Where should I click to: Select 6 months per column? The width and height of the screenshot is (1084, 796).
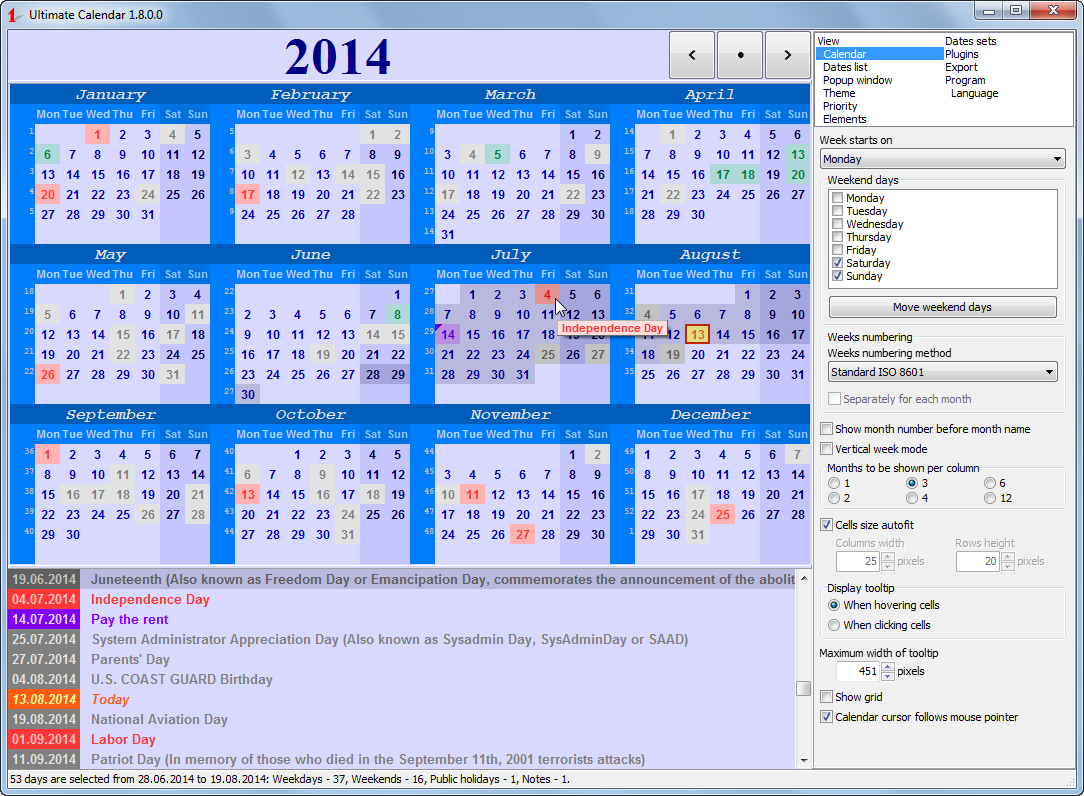990,483
